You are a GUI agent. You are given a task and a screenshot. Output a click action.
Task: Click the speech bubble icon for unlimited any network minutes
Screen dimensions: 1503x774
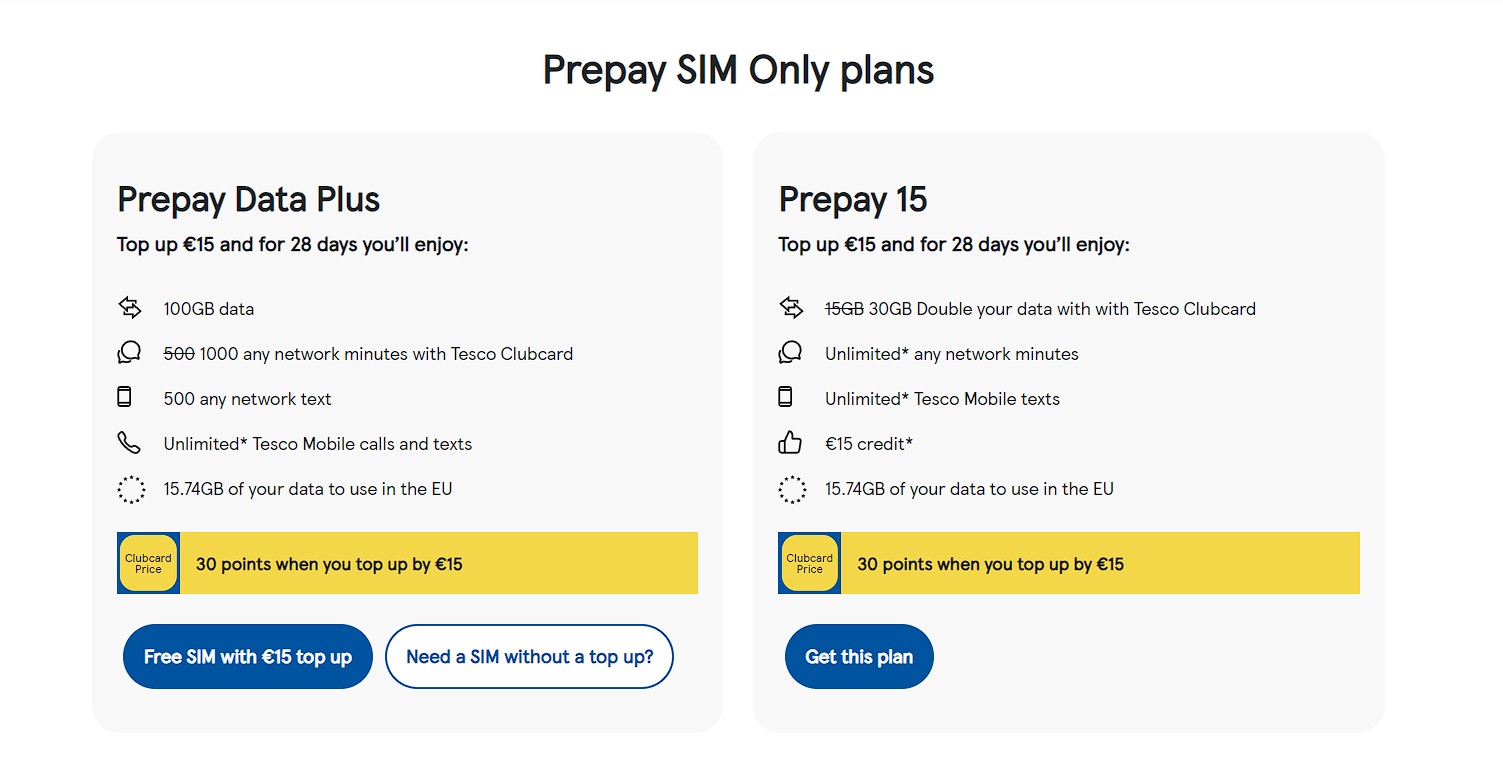[791, 352]
